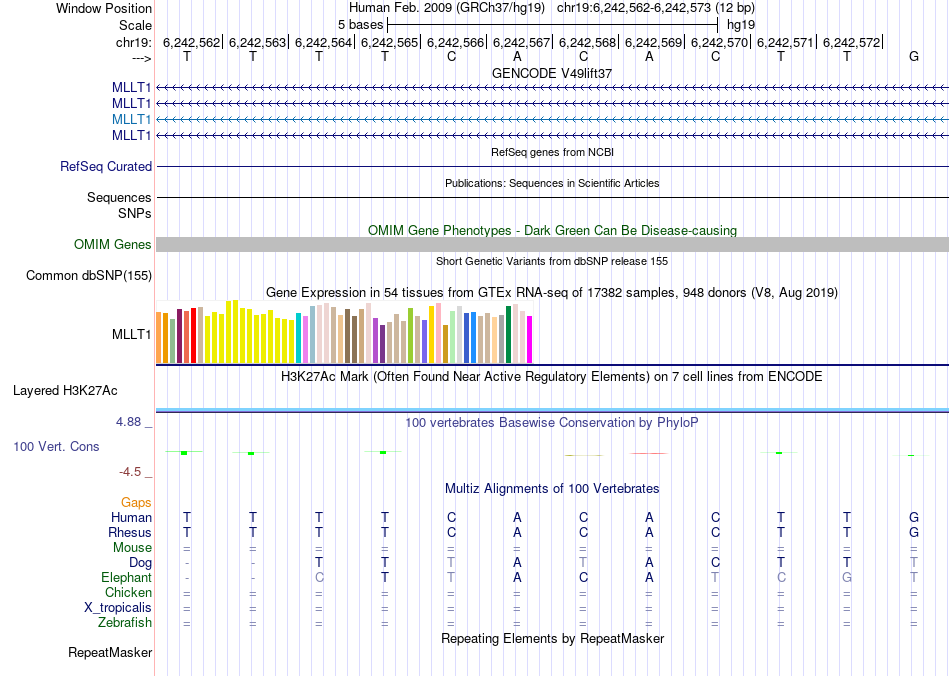Click the red conservation bar under 6,242,569
Screen dimensions: 950x676
pos(649,453)
